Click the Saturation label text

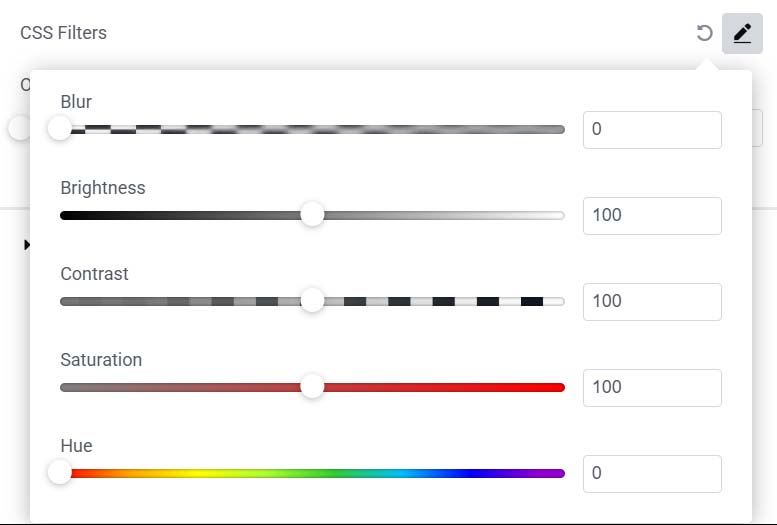point(101,360)
